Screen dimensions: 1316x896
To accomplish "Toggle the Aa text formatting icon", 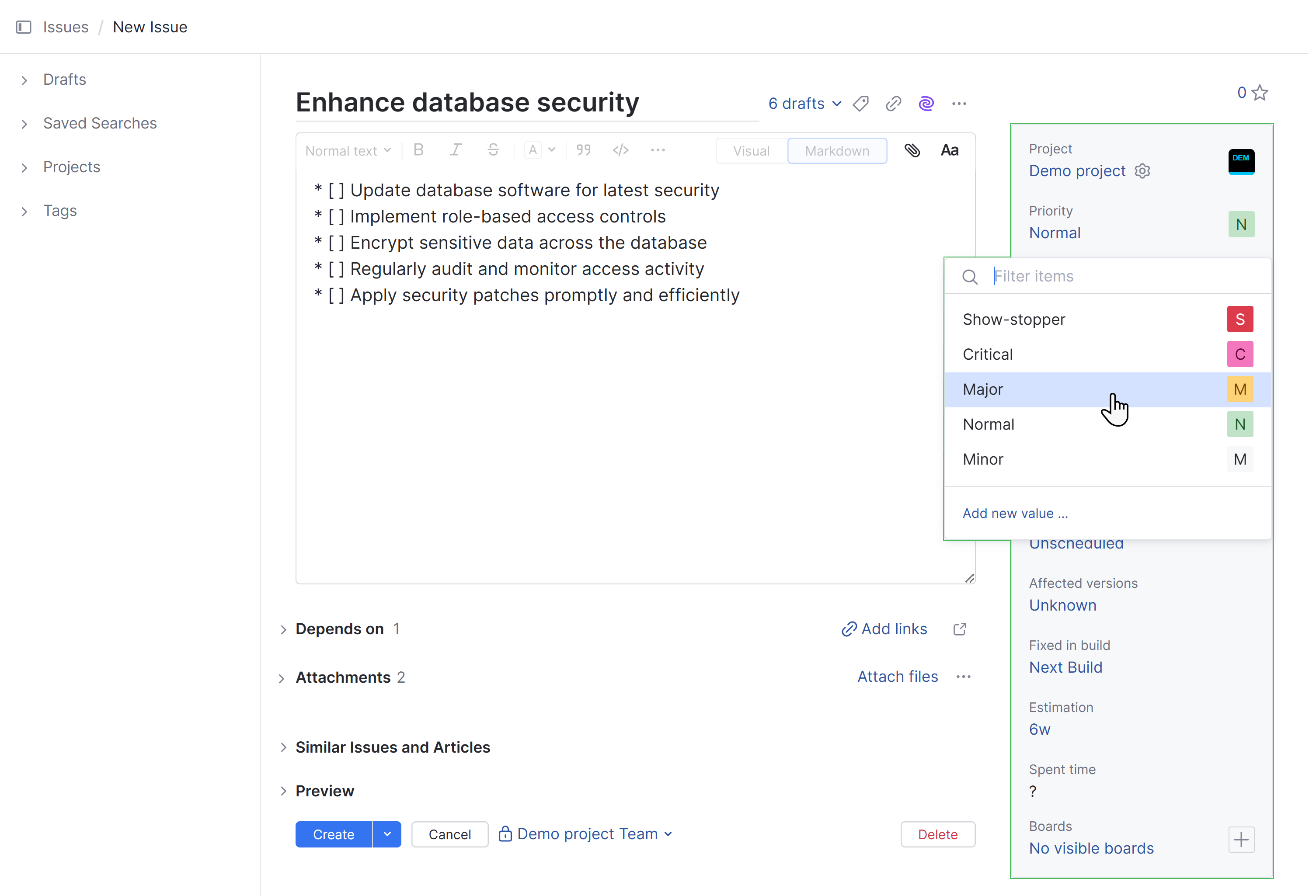I will [949, 150].
